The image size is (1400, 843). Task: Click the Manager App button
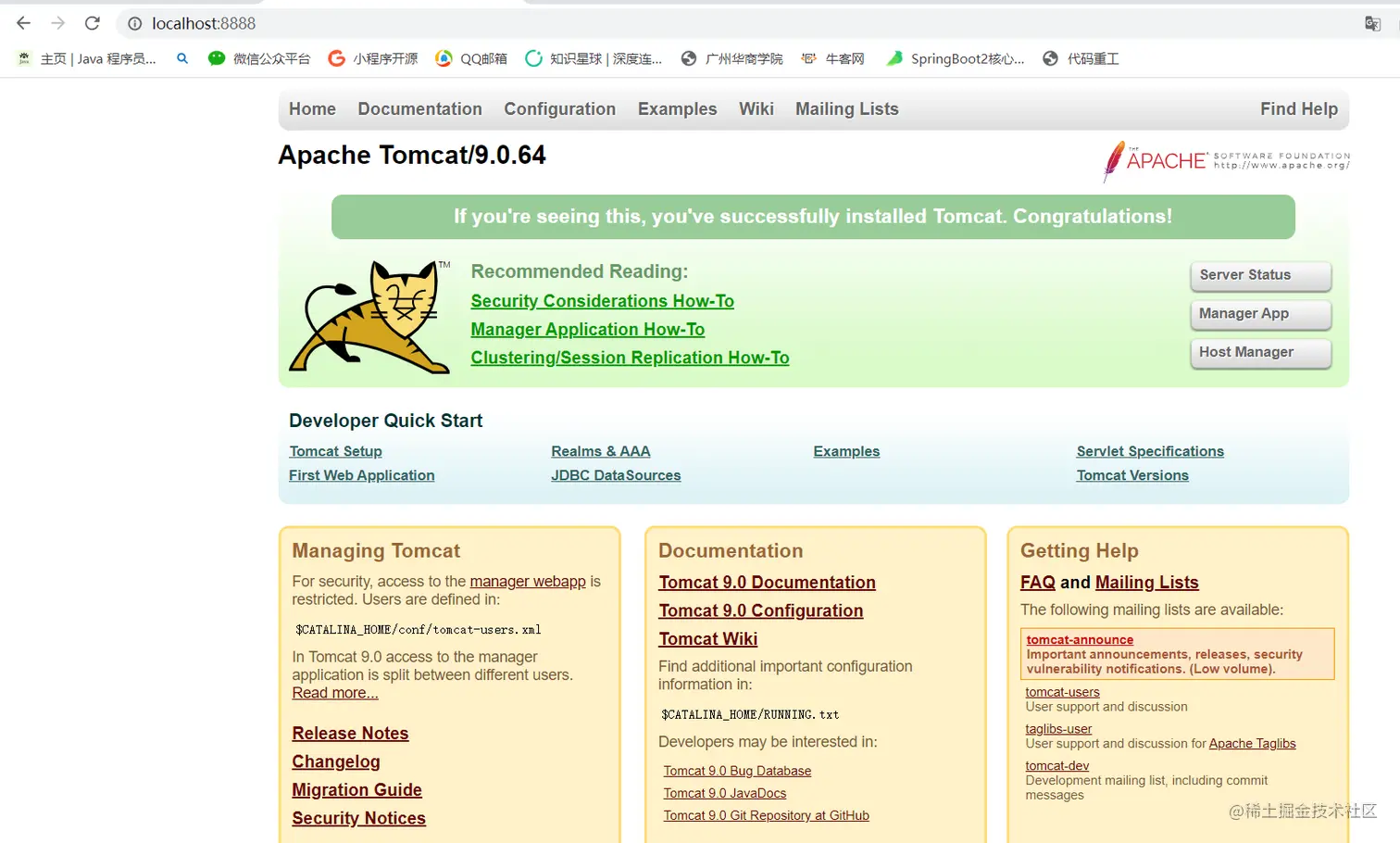click(x=1260, y=314)
